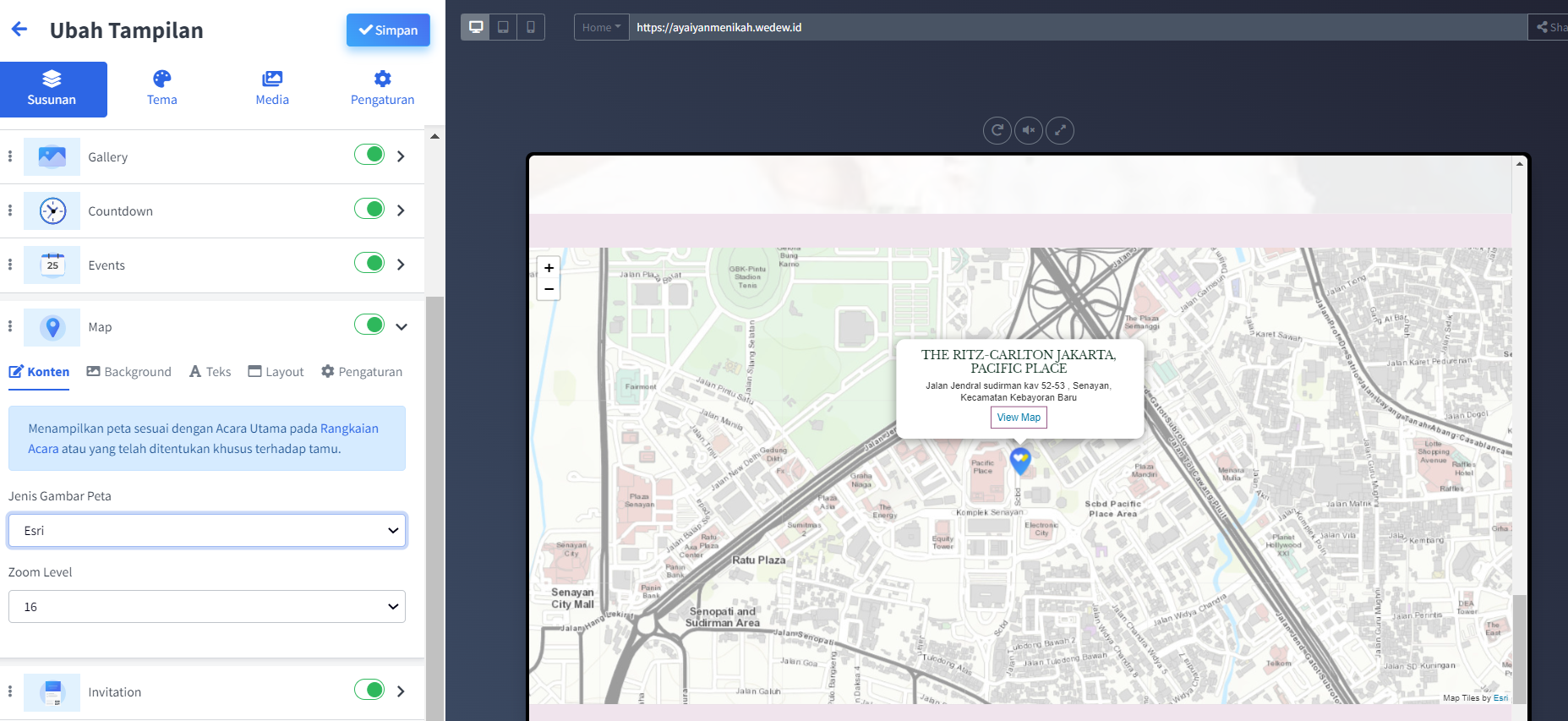Click the preview scroll-up arrow
The width and height of the screenshot is (1568, 721).
[x=1520, y=163]
